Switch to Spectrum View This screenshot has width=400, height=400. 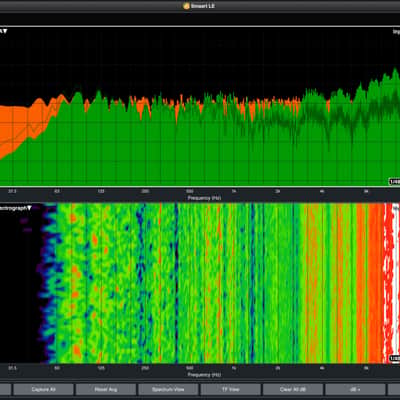click(x=168, y=389)
